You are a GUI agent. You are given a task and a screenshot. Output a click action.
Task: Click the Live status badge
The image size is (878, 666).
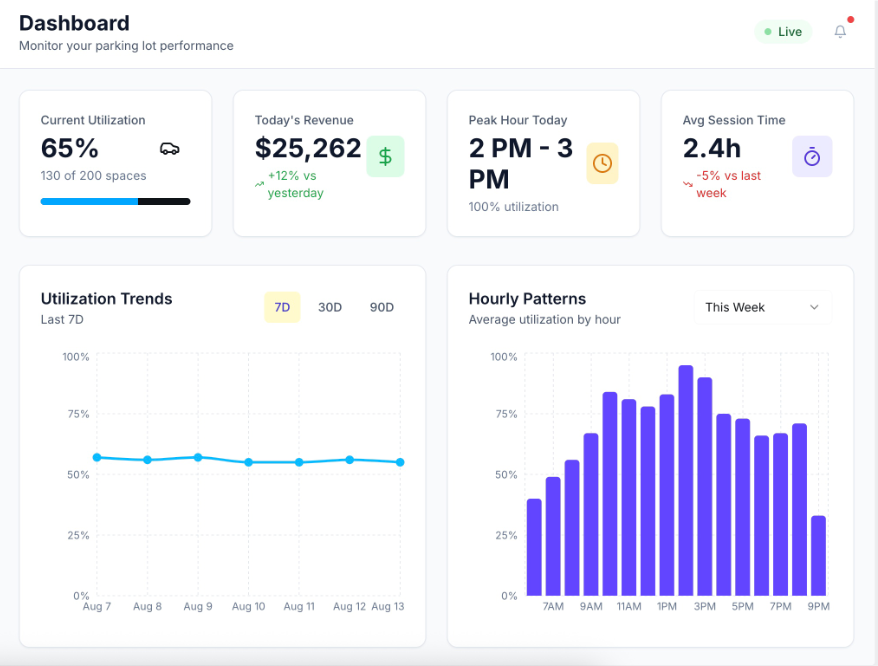783,32
